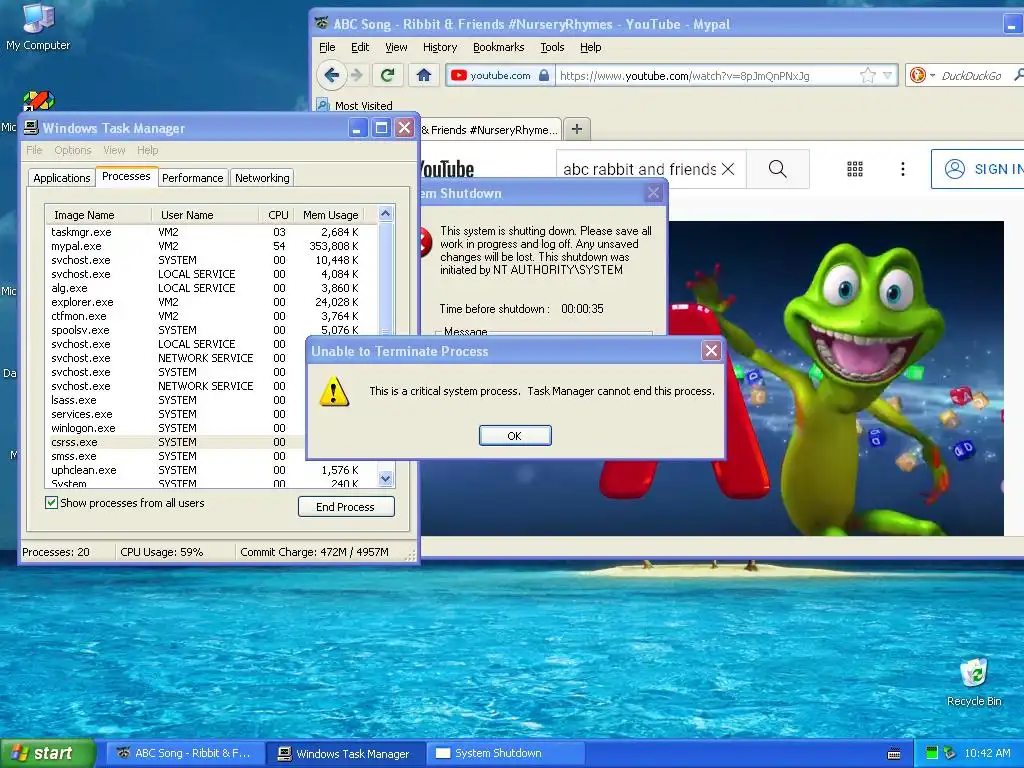The image size is (1024, 768).
Task: Select the winlogon.exe process row
Action: click(175, 428)
